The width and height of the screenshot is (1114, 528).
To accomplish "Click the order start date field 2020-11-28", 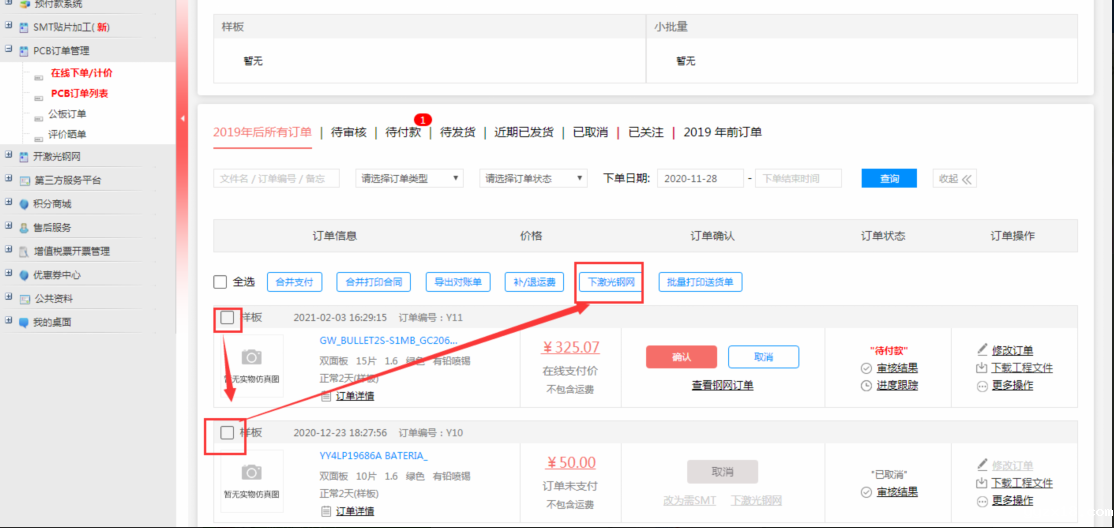I will (700, 178).
